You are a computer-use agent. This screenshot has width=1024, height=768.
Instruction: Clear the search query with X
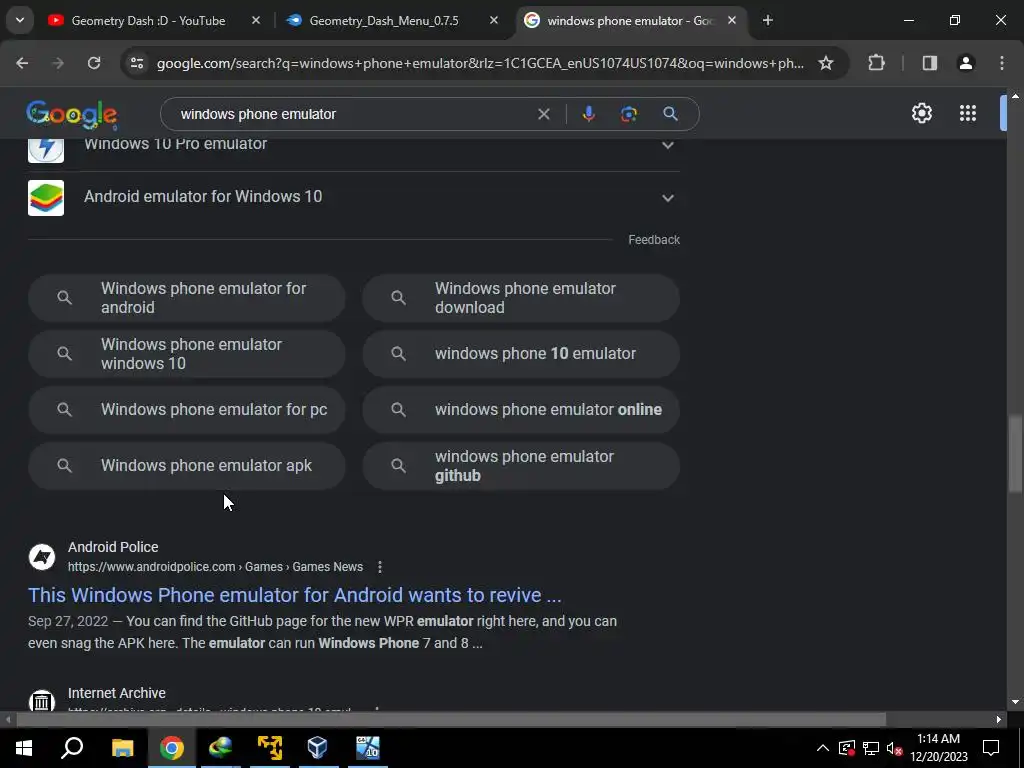543,114
